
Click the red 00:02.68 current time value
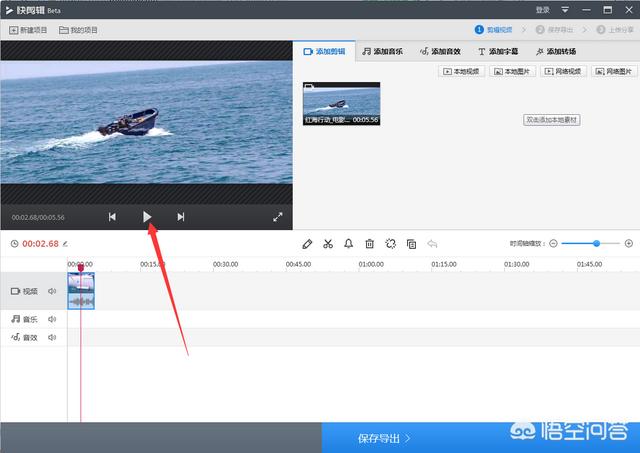point(40,244)
